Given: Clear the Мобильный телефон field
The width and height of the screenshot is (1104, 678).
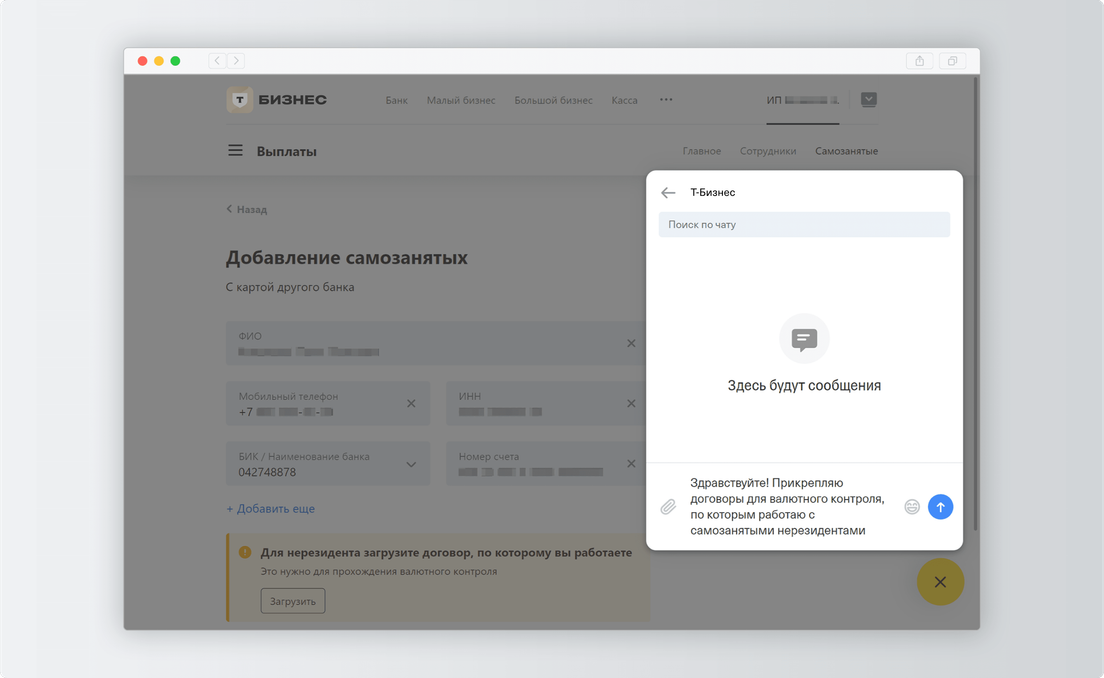Looking at the screenshot, I should [411, 403].
